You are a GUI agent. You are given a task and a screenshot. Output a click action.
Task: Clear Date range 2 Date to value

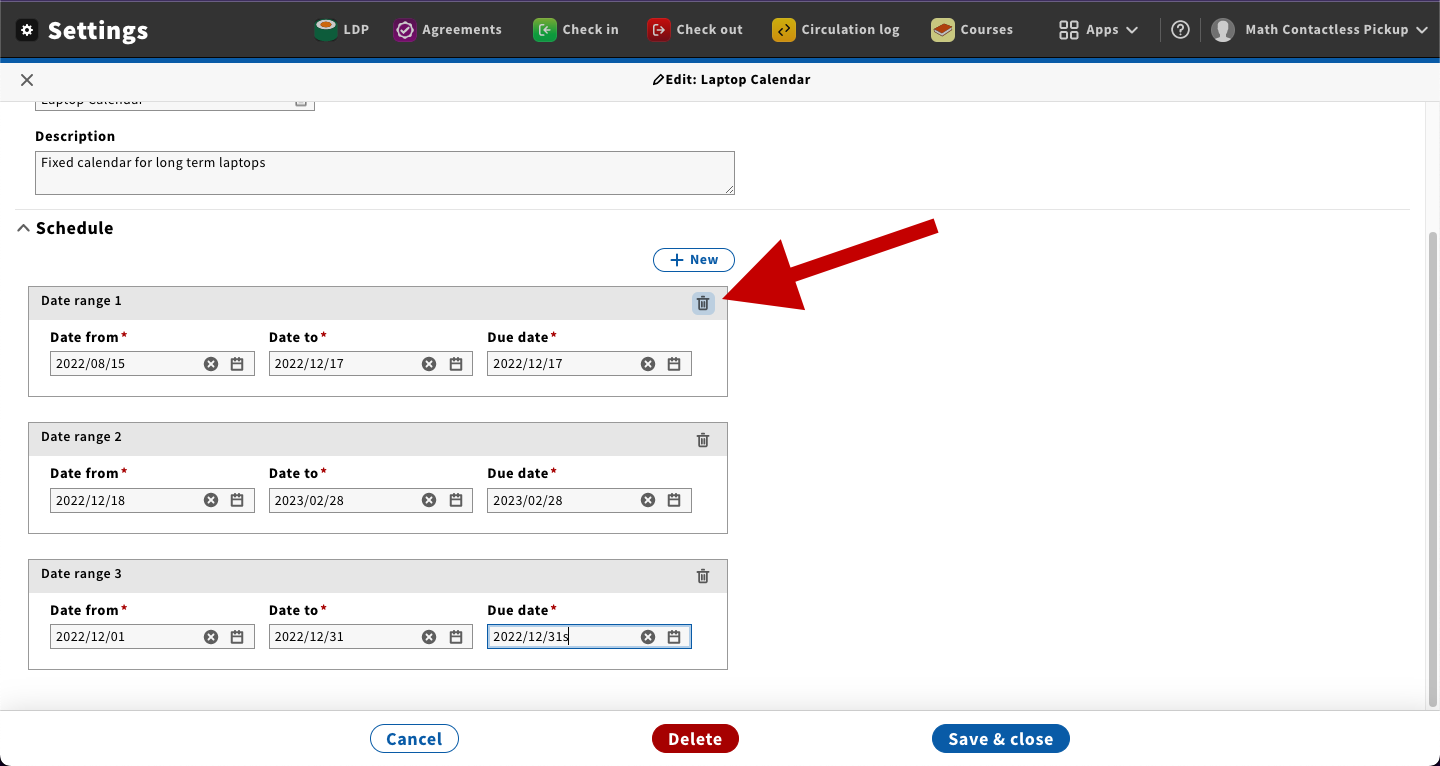click(x=429, y=500)
